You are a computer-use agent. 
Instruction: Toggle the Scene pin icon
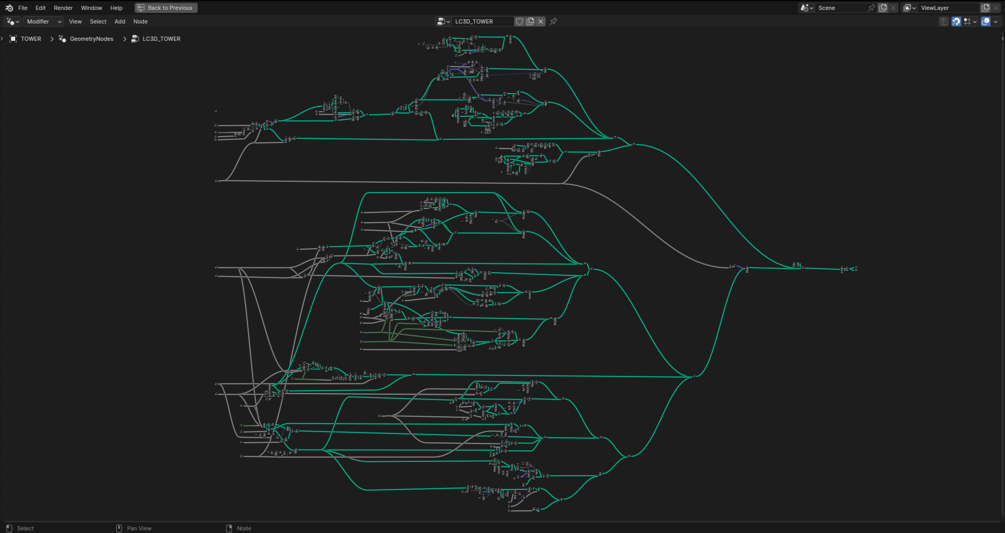[x=872, y=8]
